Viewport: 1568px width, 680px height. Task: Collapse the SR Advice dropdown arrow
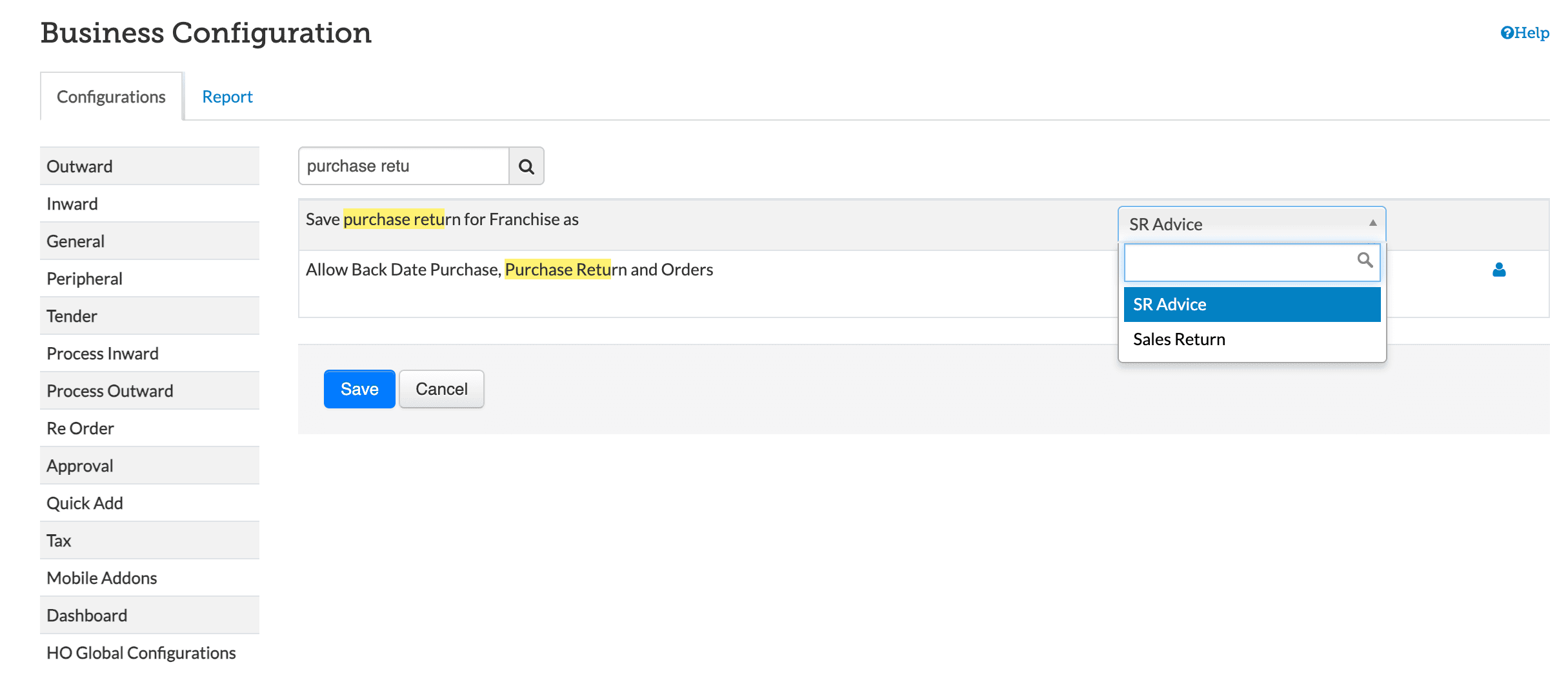[1372, 223]
